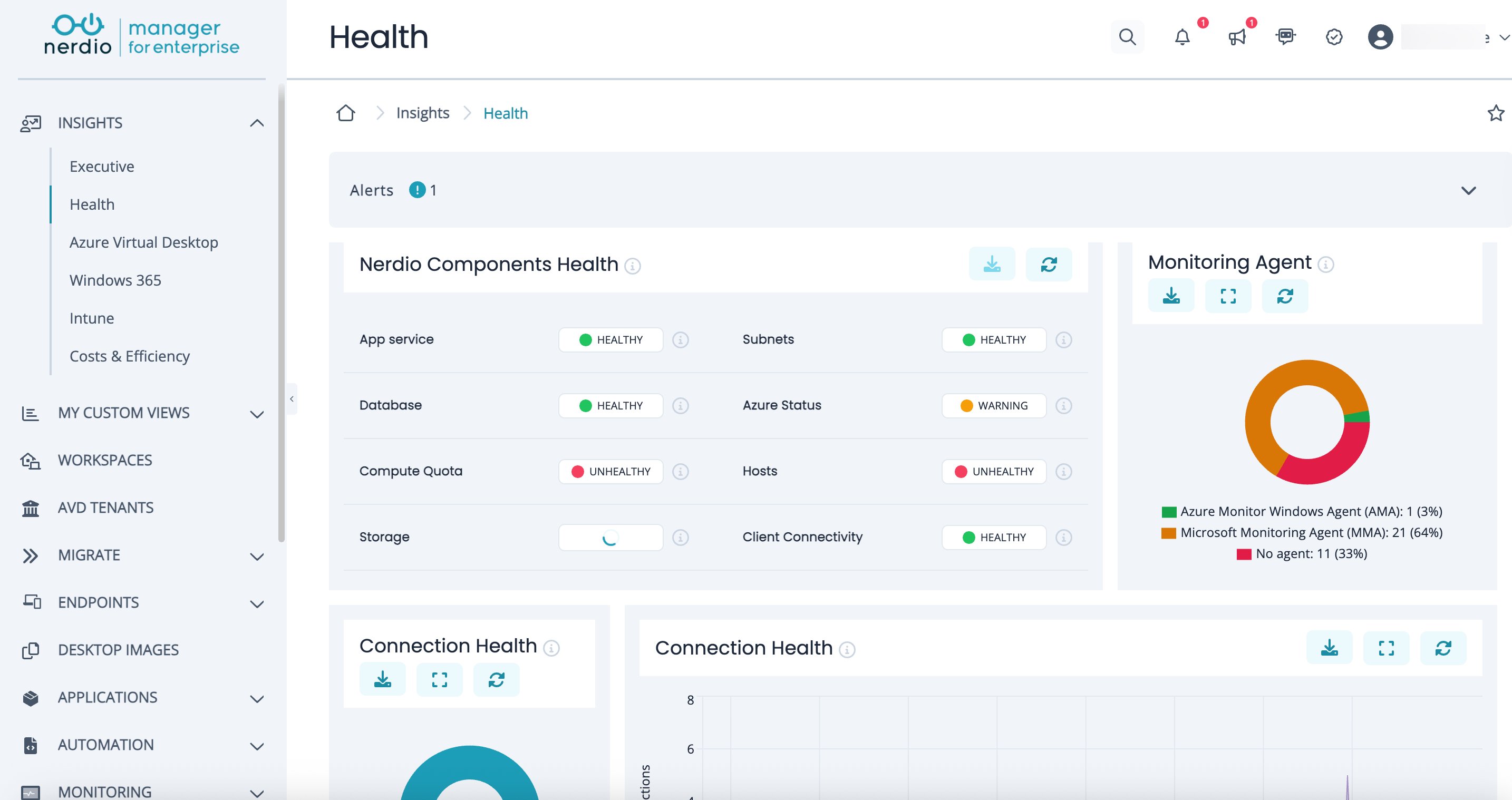The width and height of the screenshot is (1512, 800).
Task: Open the megaphone announcements icon
Action: point(1237,37)
